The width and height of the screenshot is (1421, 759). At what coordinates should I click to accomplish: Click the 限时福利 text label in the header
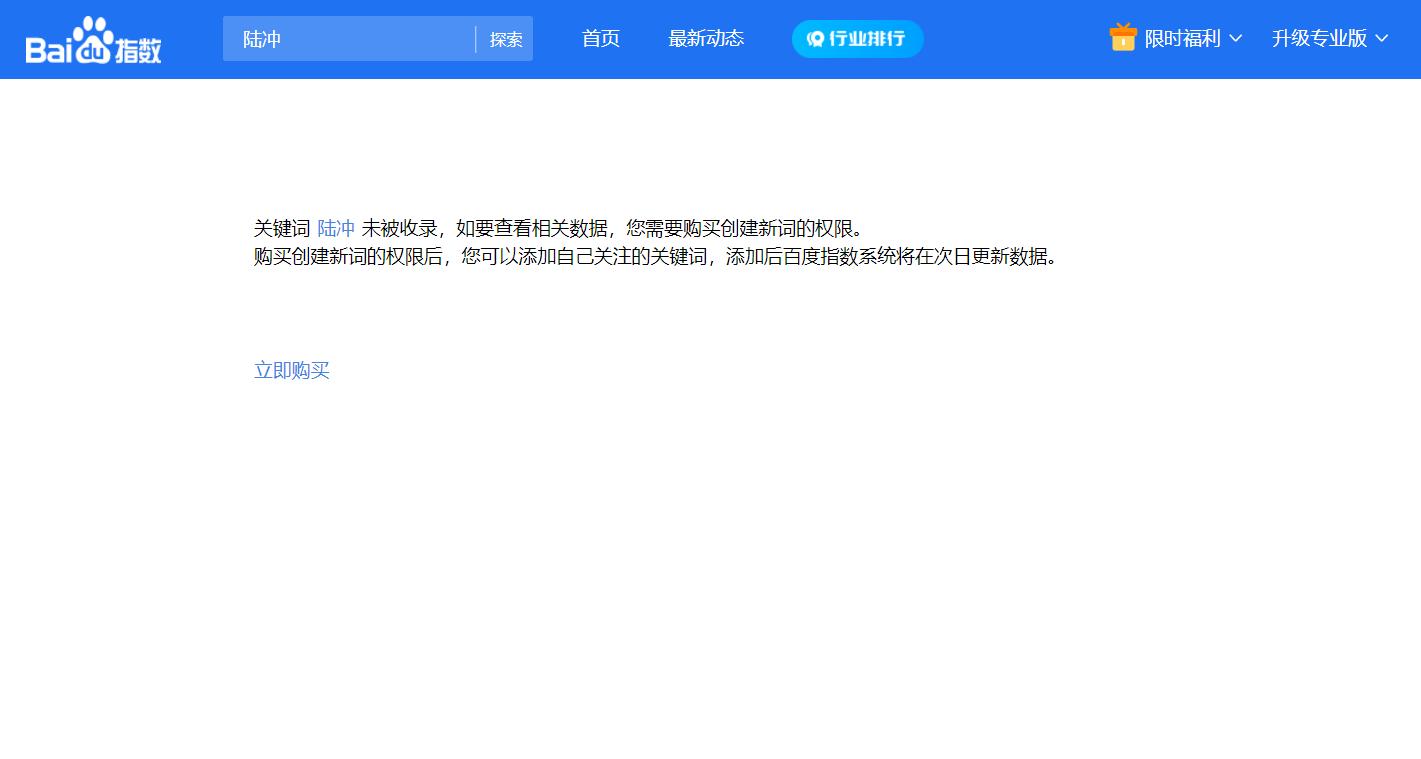pos(1182,38)
